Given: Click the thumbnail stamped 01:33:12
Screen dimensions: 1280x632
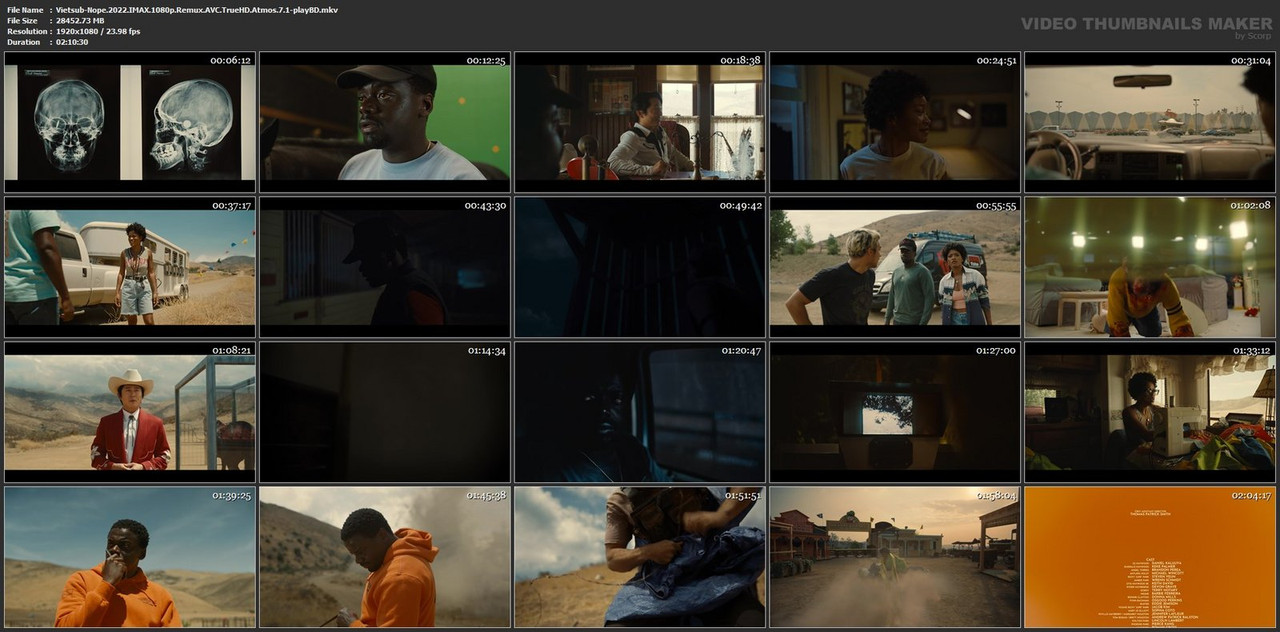Looking at the screenshot, I should (1150, 412).
